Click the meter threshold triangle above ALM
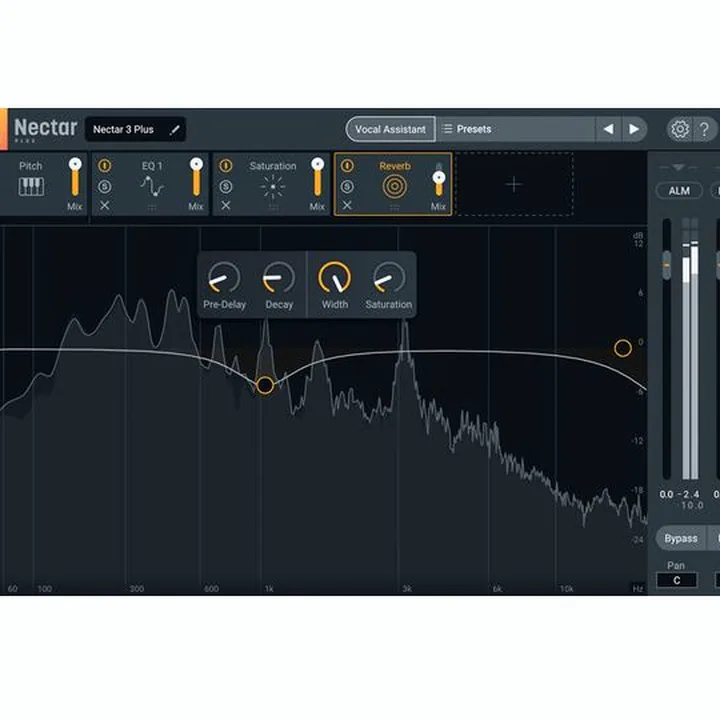720x720 pixels. [x=679, y=167]
